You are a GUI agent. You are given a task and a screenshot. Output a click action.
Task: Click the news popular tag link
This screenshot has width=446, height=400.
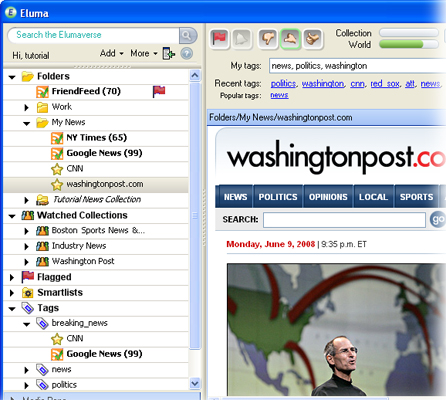tap(279, 95)
